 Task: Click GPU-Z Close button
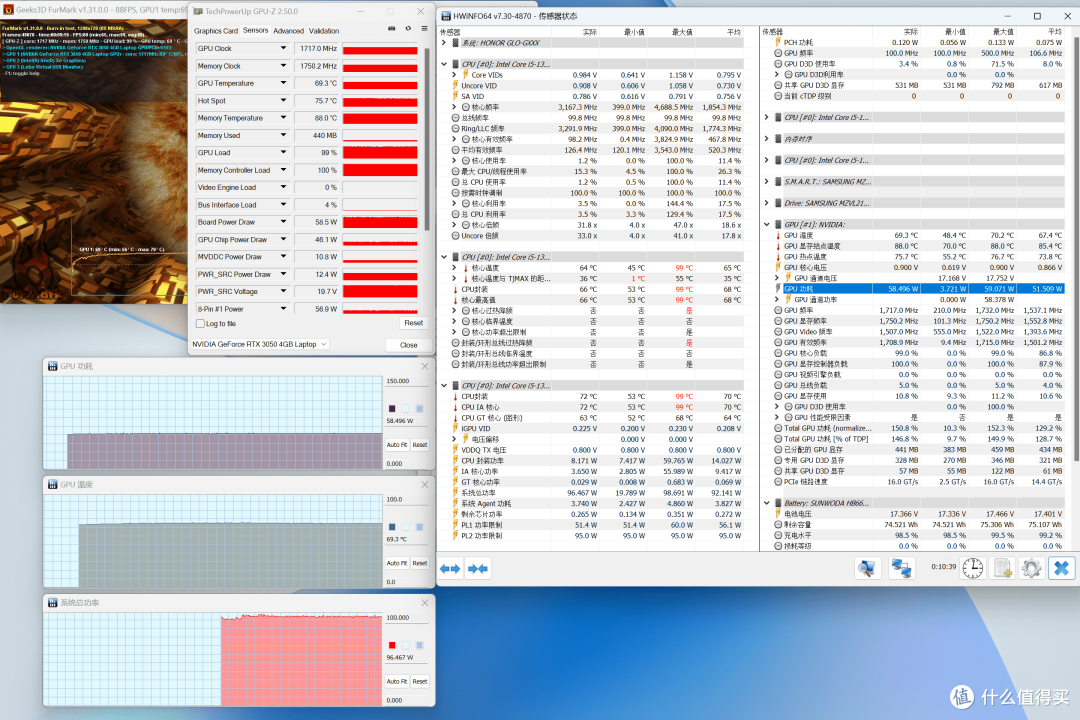click(x=408, y=345)
